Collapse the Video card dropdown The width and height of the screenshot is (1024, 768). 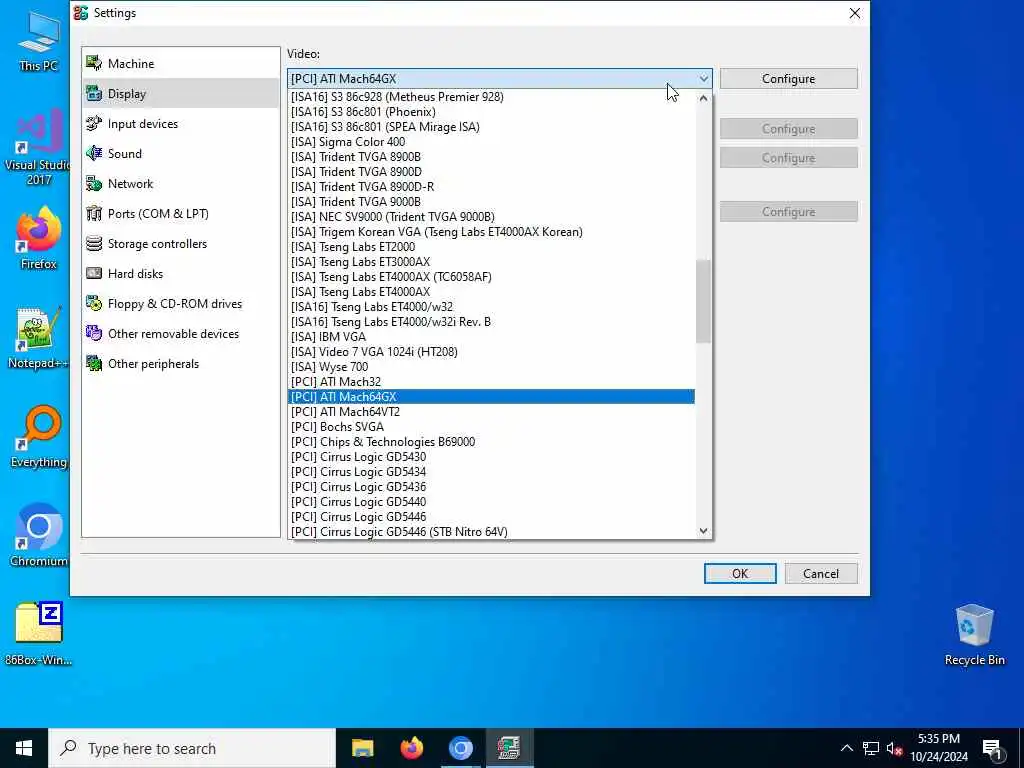pos(703,78)
